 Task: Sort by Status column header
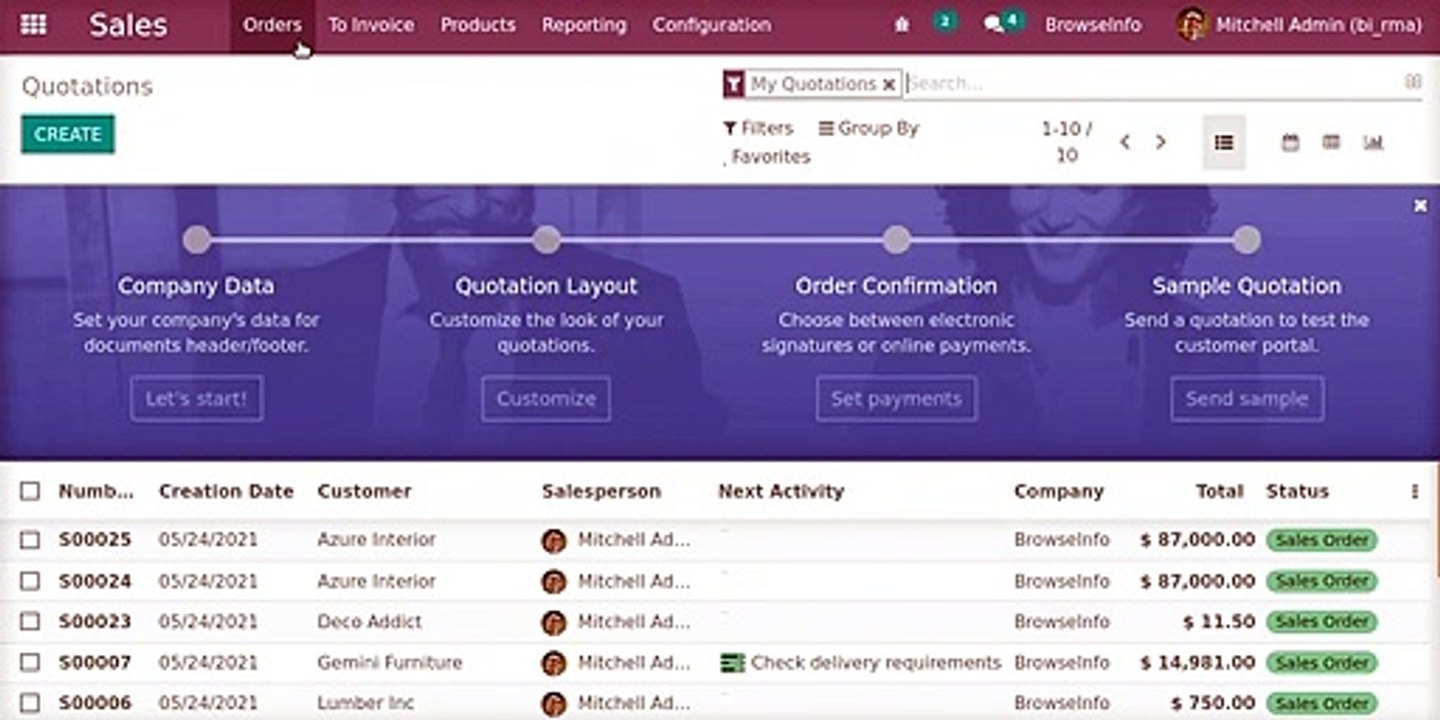coord(1297,491)
